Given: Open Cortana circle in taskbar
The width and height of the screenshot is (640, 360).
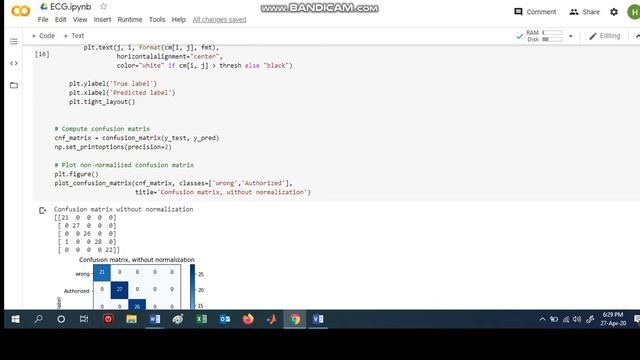Looking at the screenshot, I should click(x=61, y=319).
